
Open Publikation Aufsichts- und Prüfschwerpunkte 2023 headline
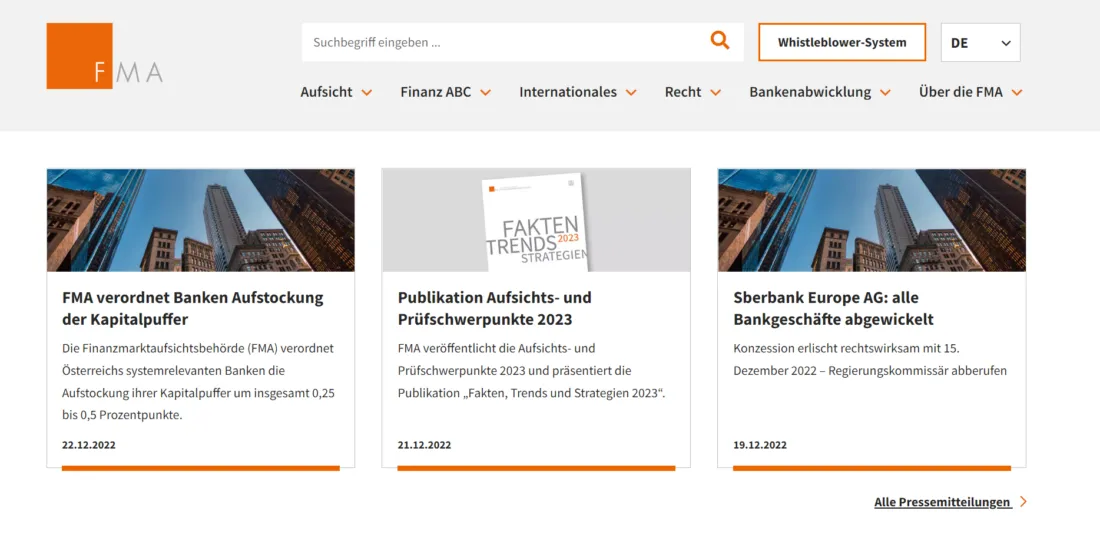click(x=494, y=308)
